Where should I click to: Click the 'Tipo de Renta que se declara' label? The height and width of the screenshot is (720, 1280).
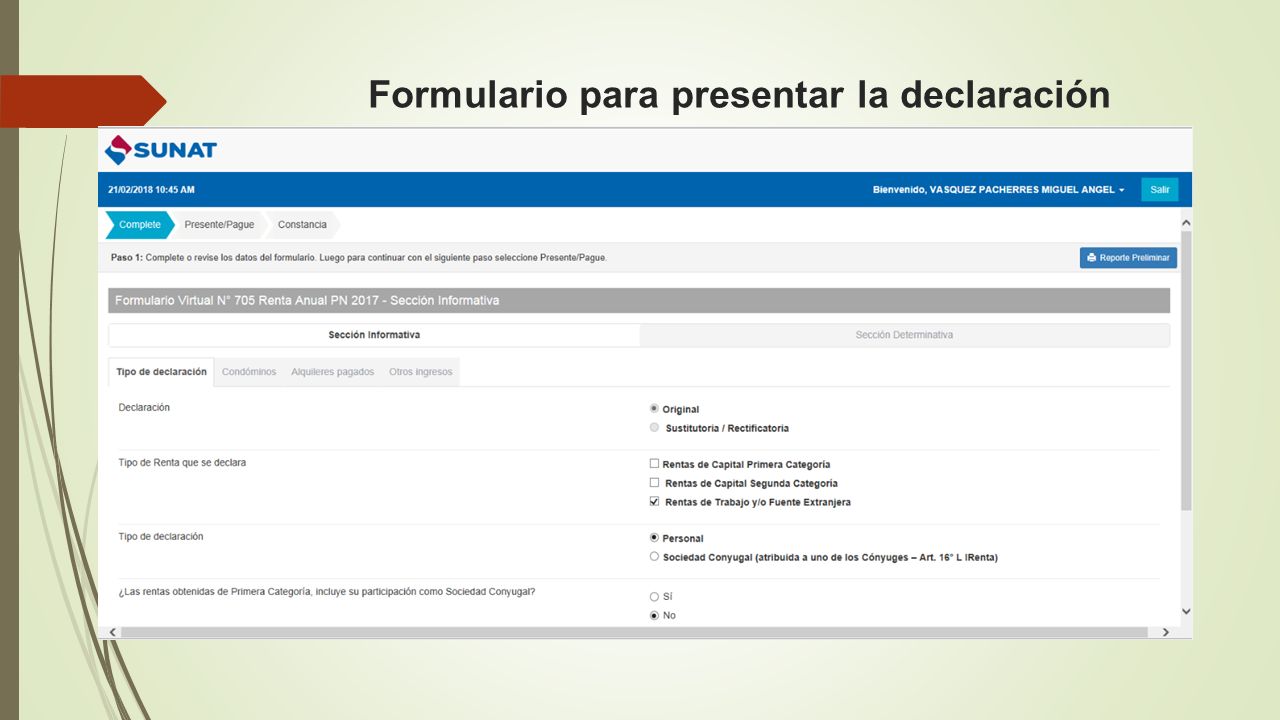(x=182, y=463)
